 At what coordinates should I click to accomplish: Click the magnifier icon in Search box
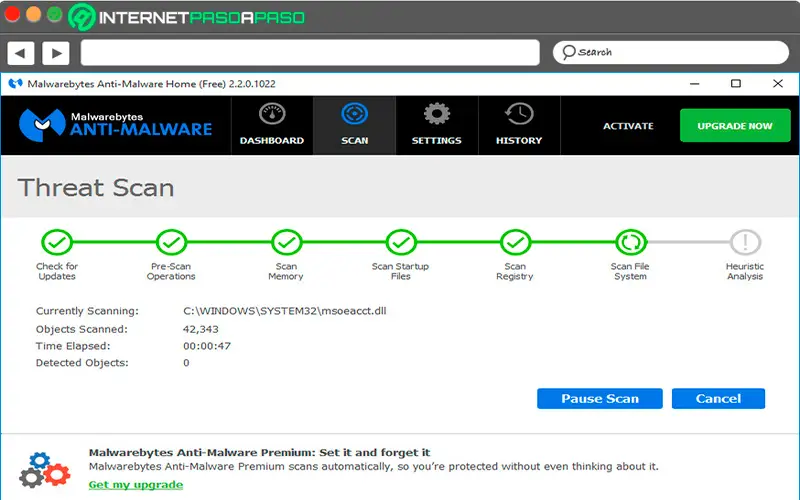point(568,52)
